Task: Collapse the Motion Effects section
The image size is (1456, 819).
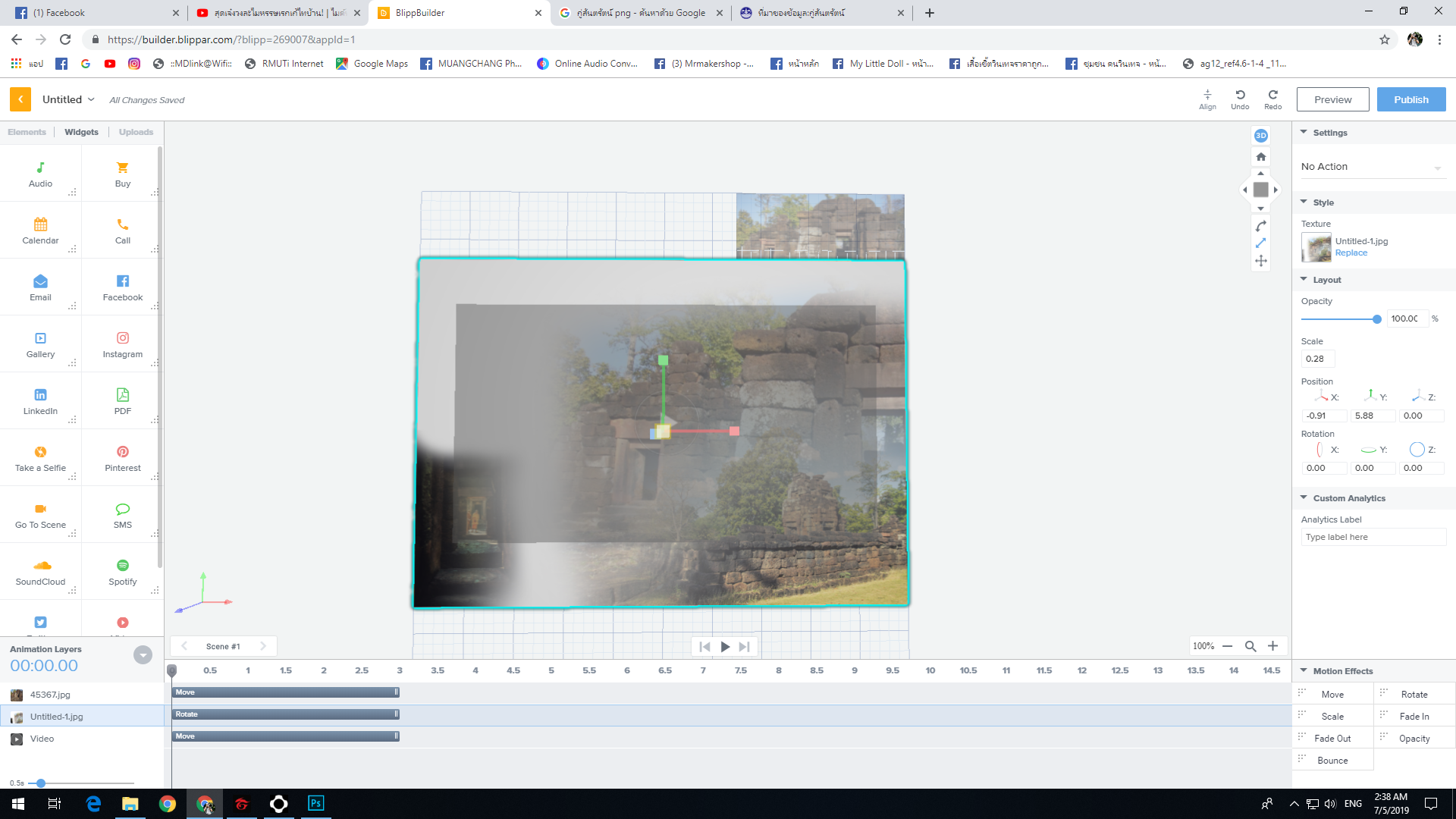Action: [x=1304, y=670]
